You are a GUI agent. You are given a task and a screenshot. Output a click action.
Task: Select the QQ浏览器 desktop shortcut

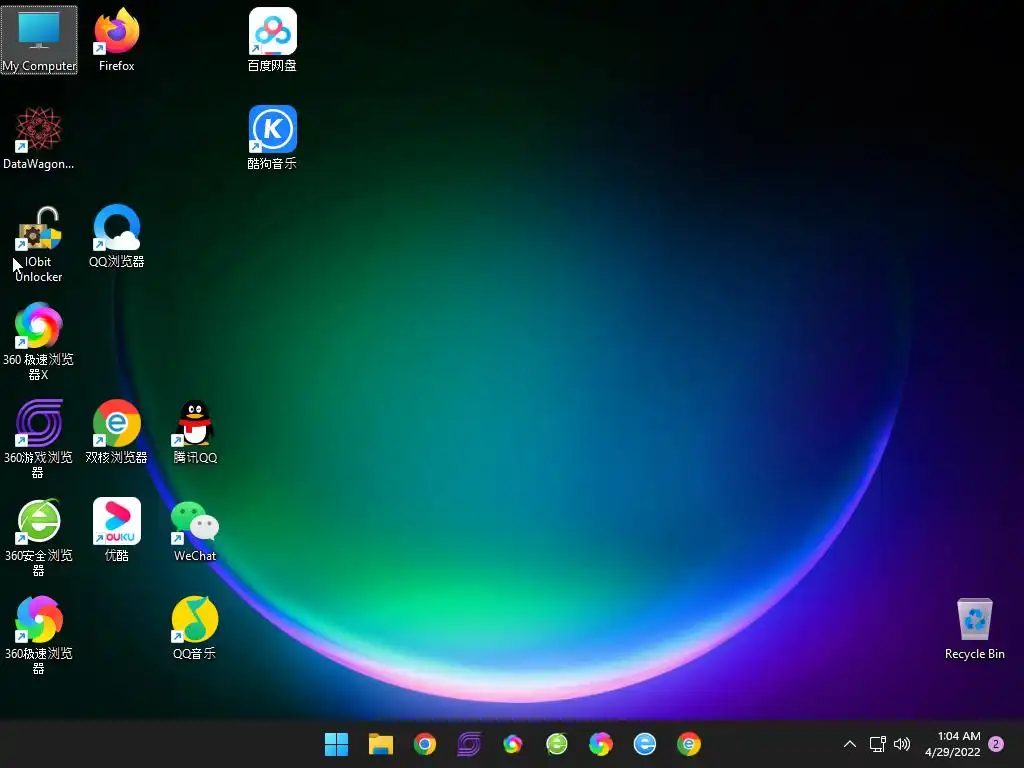(x=117, y=236)
